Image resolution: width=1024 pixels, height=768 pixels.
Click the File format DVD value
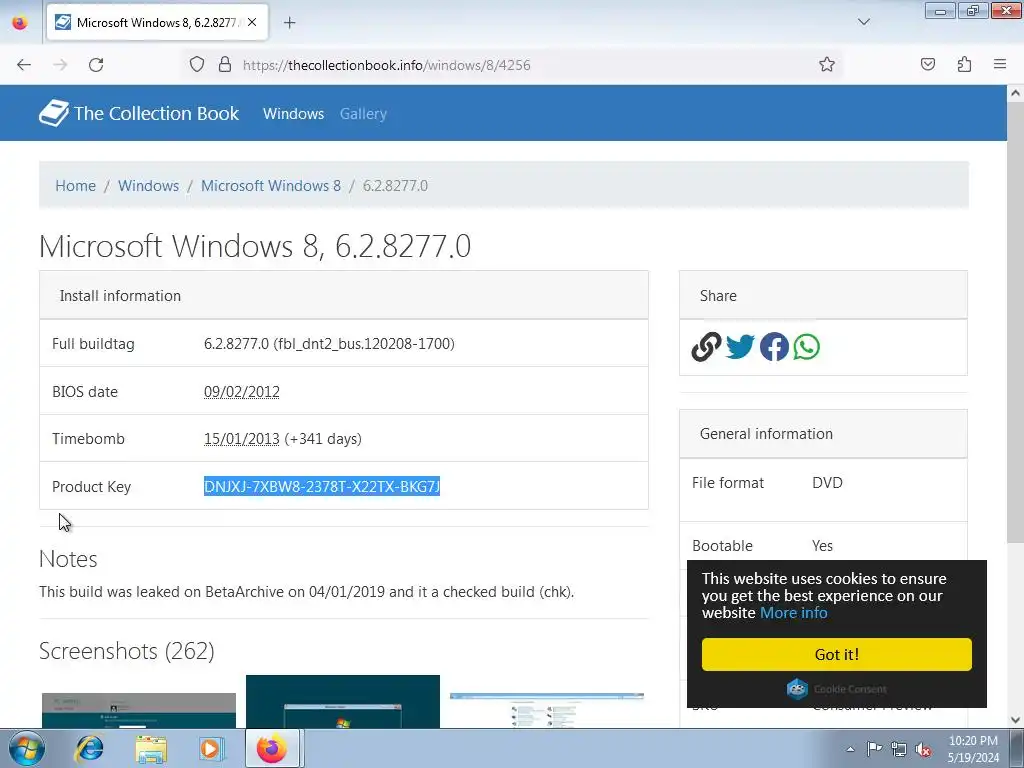click(827, 483)
